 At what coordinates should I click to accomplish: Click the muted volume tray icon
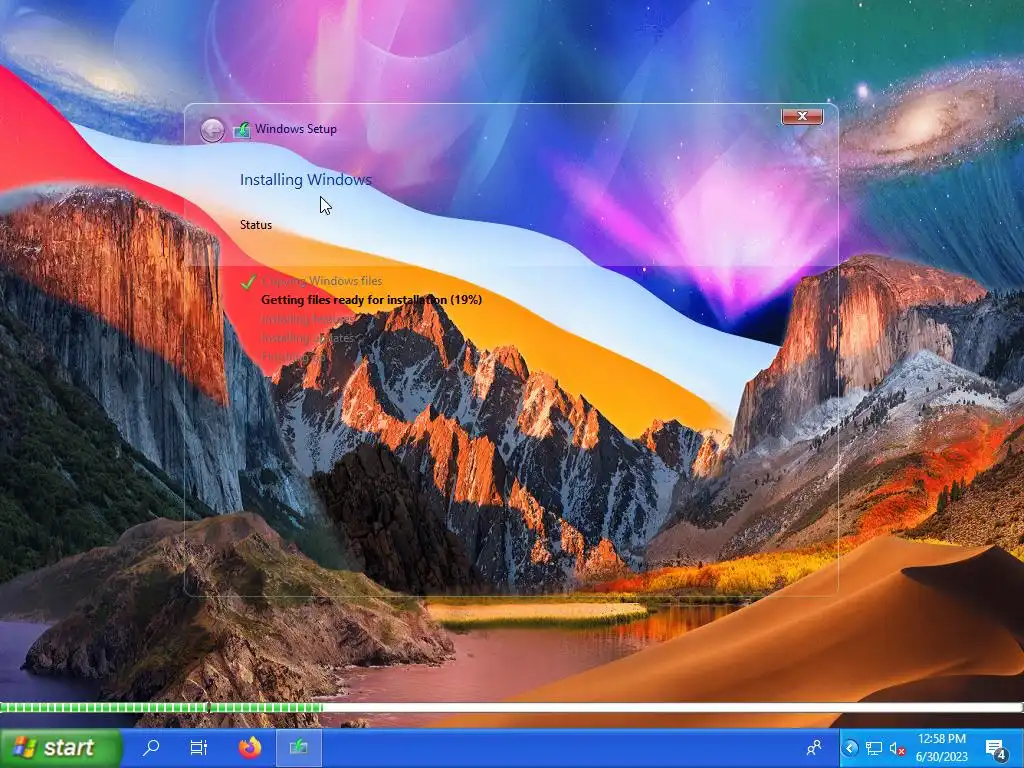pos(897,748)
